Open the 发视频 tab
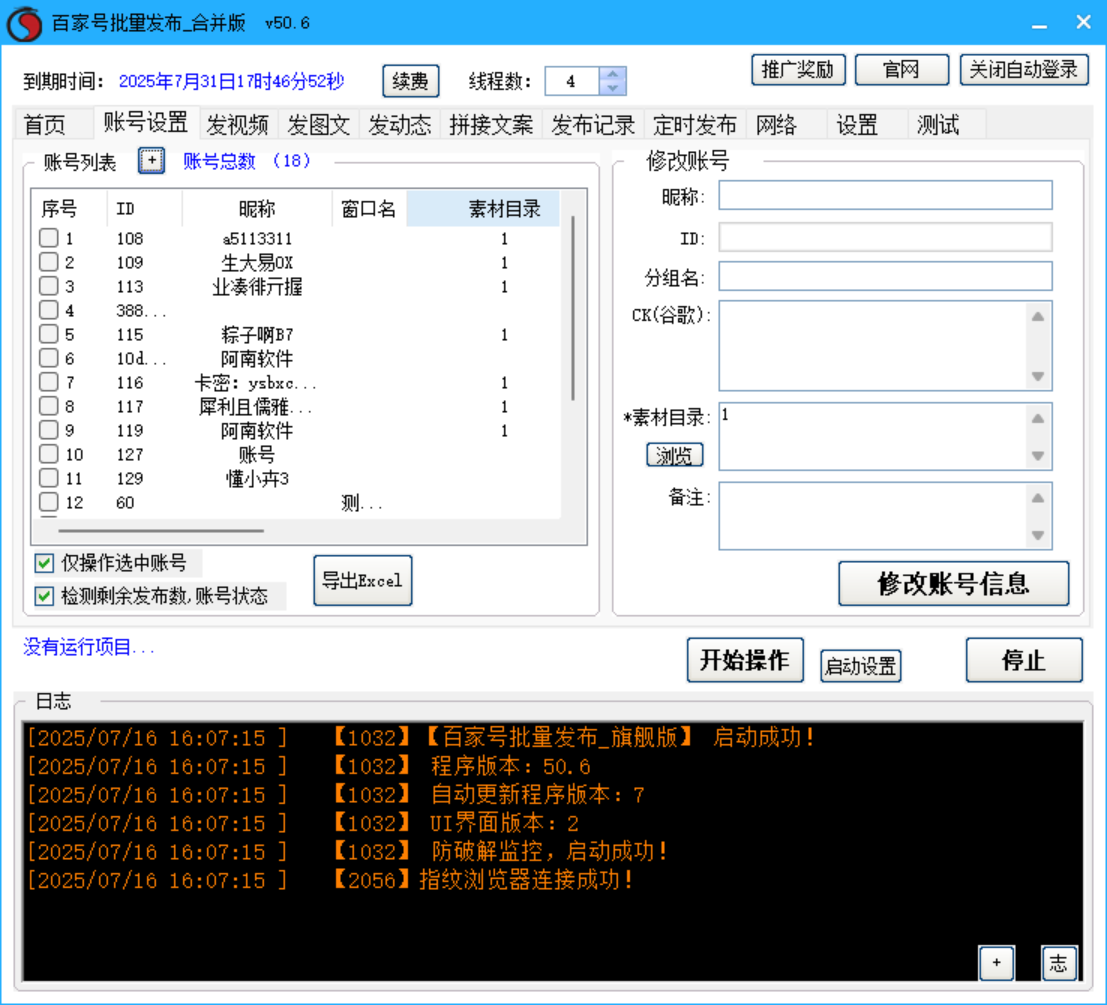This screenshot has width=1107, height=1005. click(x=237, y=125)
